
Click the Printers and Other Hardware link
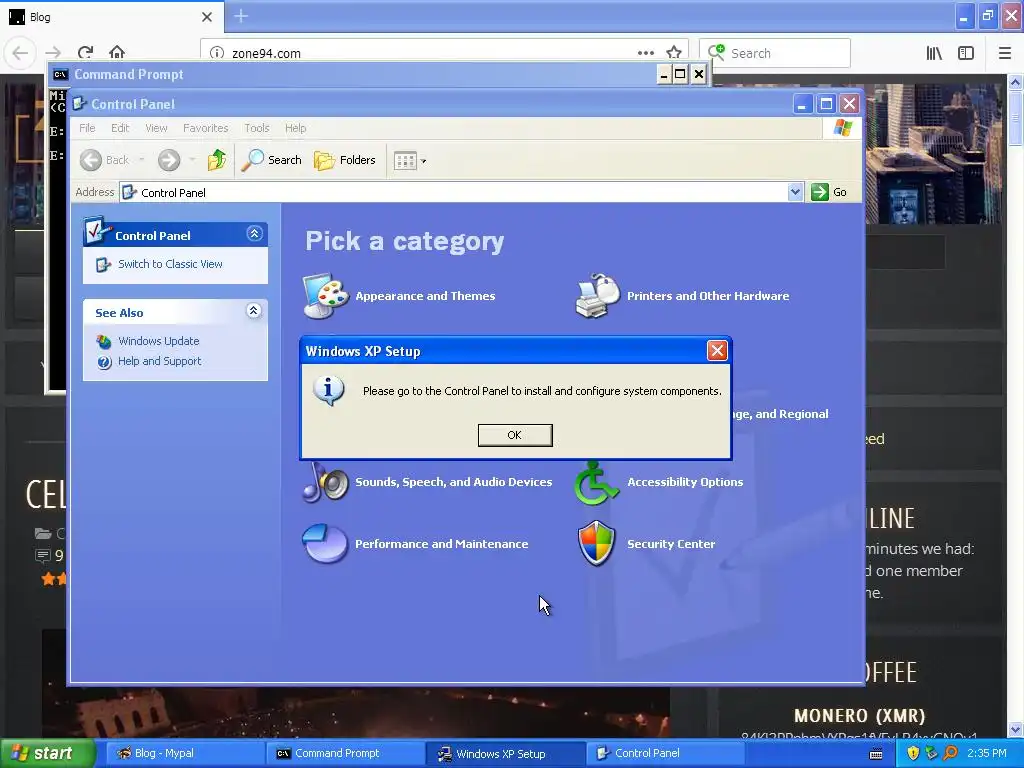click(708, 296)
